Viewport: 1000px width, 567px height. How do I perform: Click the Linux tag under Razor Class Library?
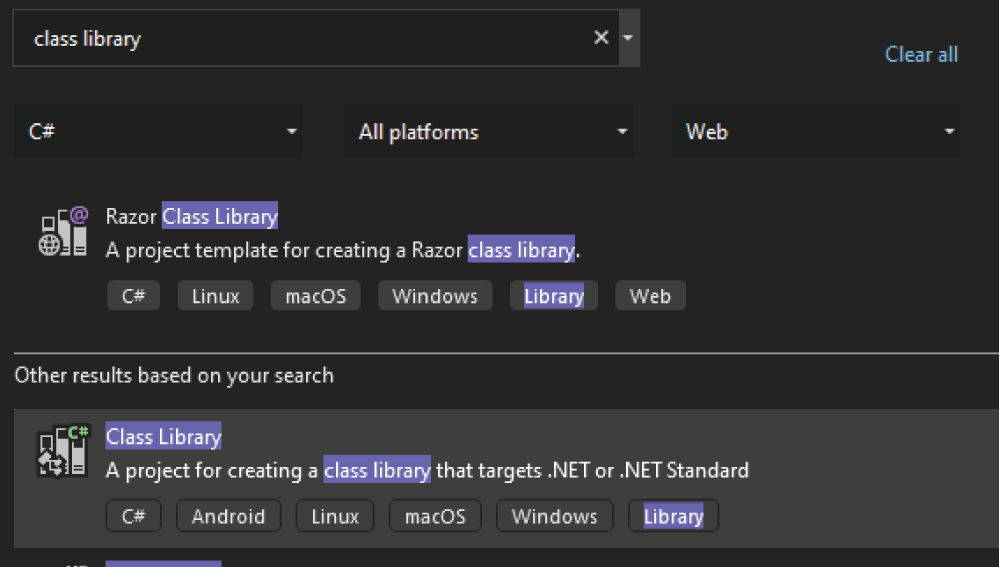(216, 296)
